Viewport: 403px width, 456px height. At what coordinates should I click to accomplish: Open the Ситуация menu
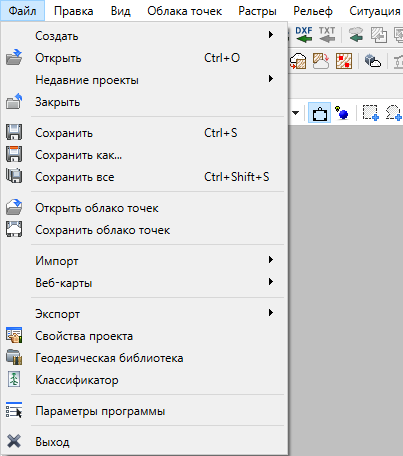pyautogui.click(x=375, y=11)
